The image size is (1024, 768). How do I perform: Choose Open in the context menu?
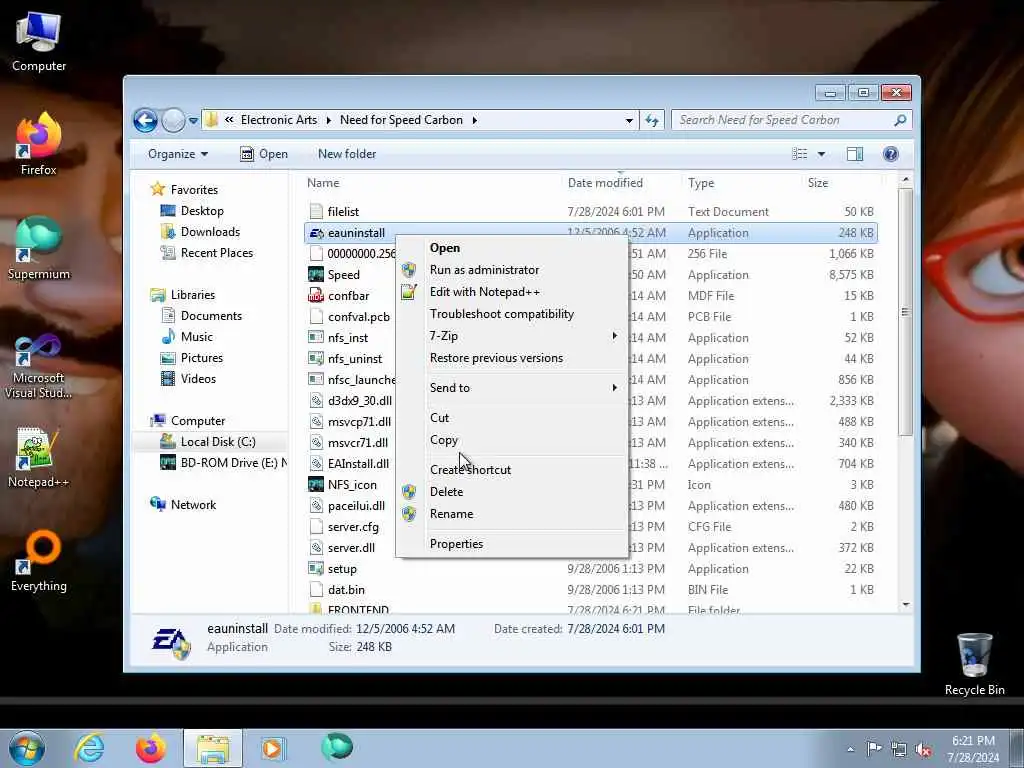click(512, 248)
